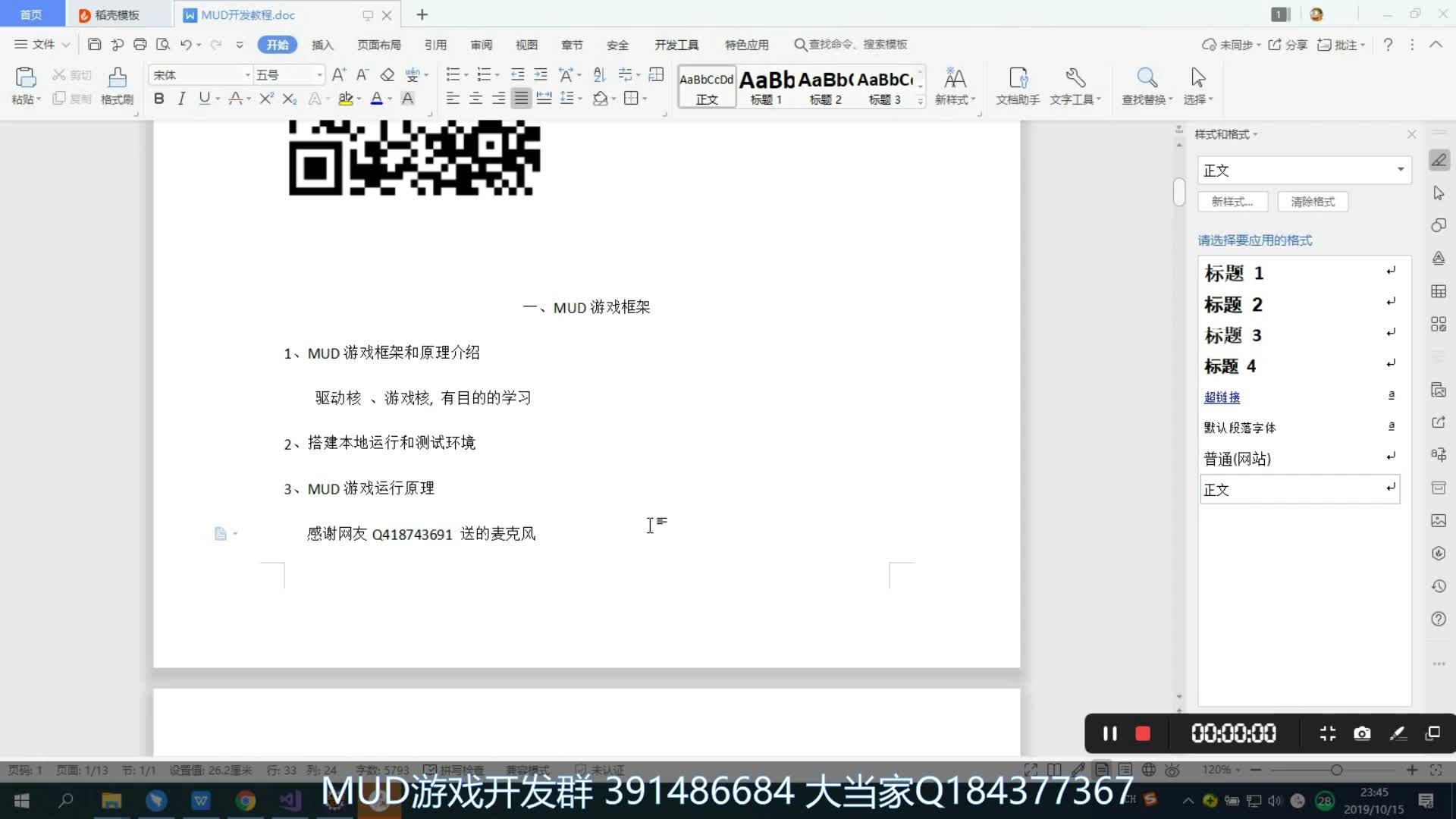Click the Undo arrow icon
1456x819 pixels.
point(186,45)
